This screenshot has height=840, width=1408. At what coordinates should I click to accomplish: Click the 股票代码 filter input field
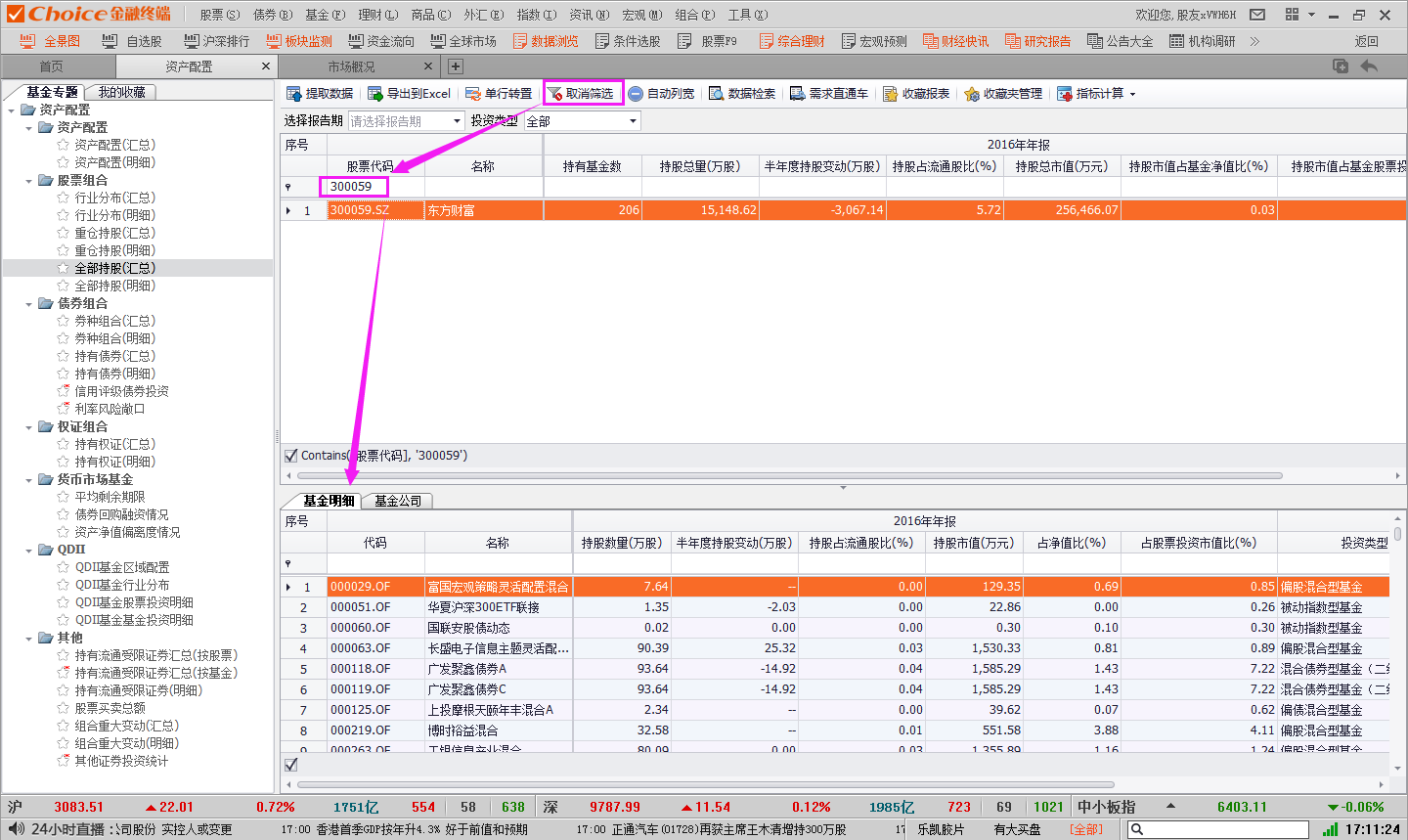click(354, 187)
